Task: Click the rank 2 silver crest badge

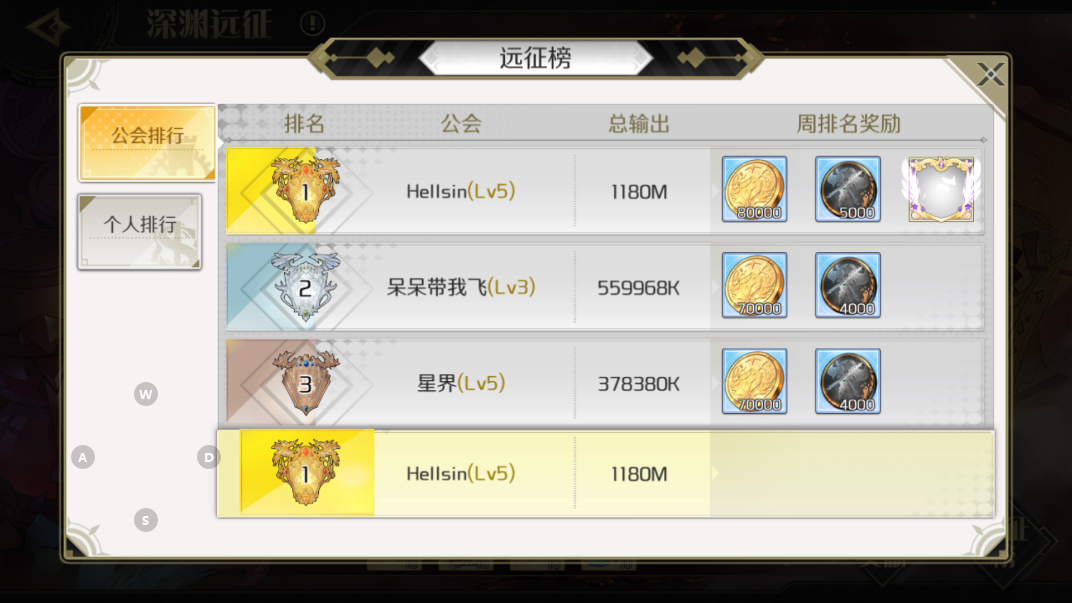Action: 305,286
